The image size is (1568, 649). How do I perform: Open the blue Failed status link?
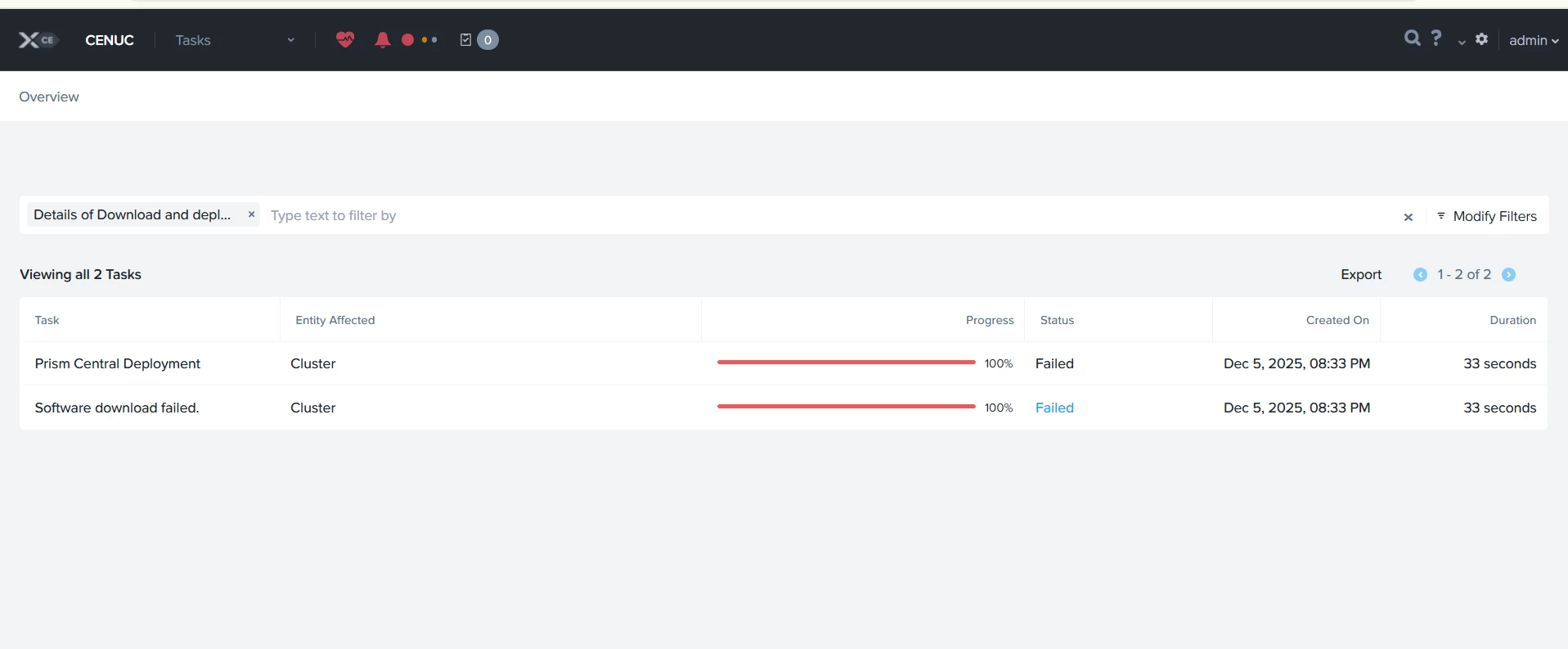pos(1054,408)
